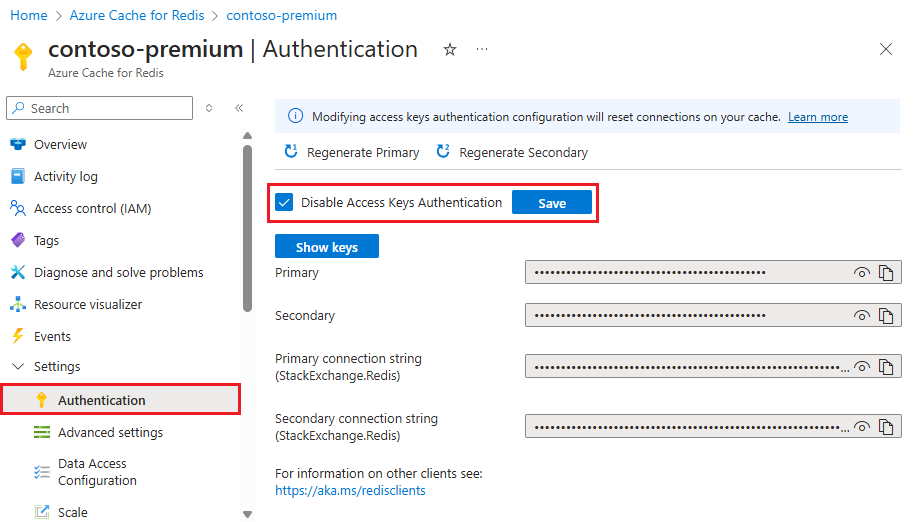Collapse the Settings section in sidebar
This screenshot has width=916, height=522.
[x=17, y=367]
